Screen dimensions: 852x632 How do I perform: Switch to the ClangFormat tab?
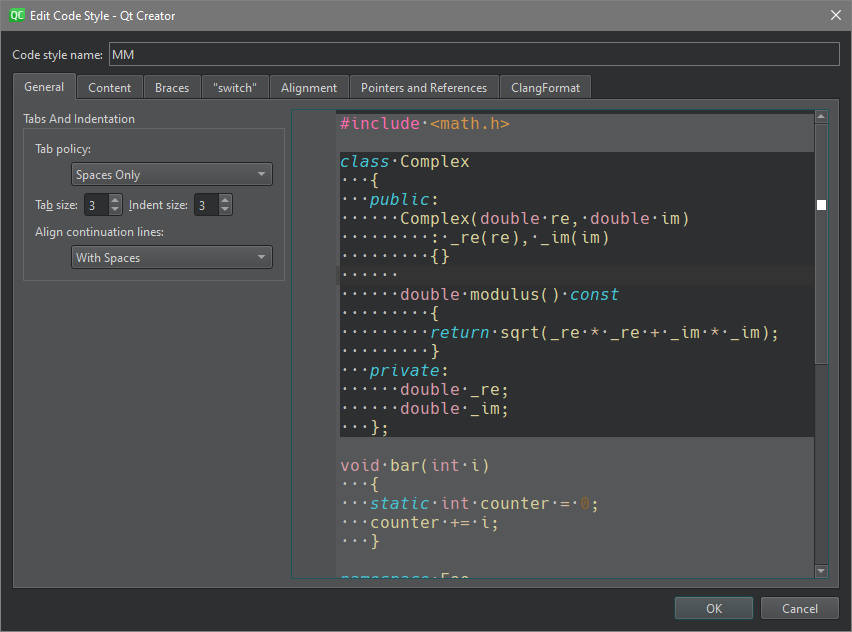tap(545, 88)
